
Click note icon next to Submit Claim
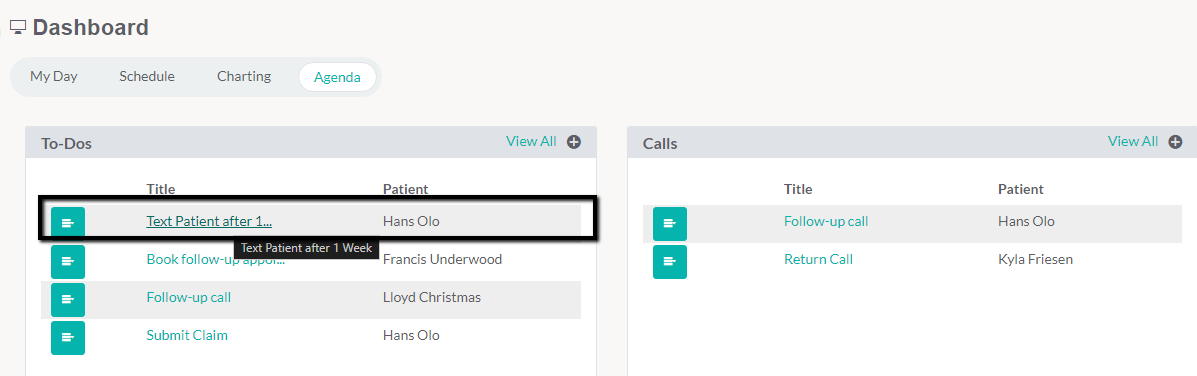tap(68, 338)
